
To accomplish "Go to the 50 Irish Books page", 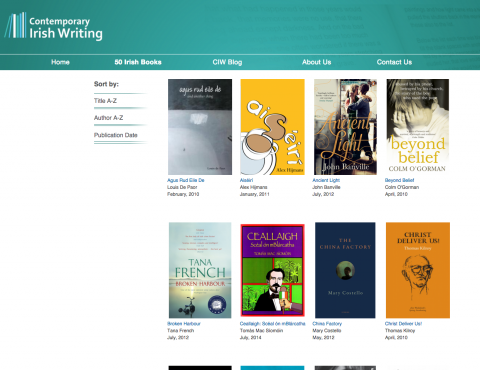I will coord(138,62).
